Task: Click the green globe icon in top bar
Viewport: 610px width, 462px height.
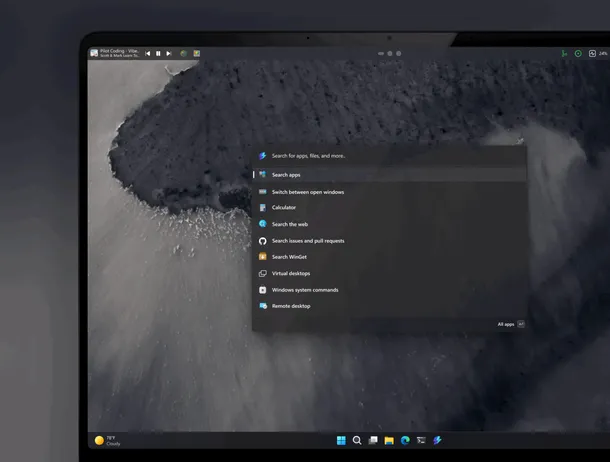Action: tap(184, 53)
